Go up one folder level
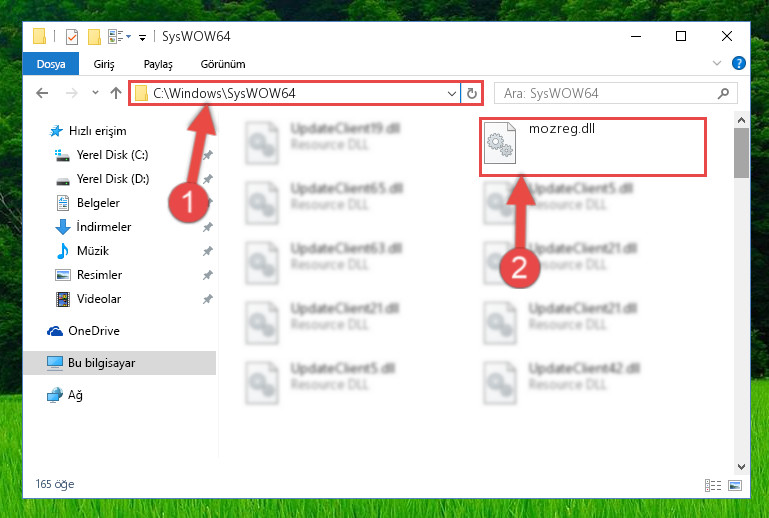This screenshot has width=769, height=518. (116, 93)
